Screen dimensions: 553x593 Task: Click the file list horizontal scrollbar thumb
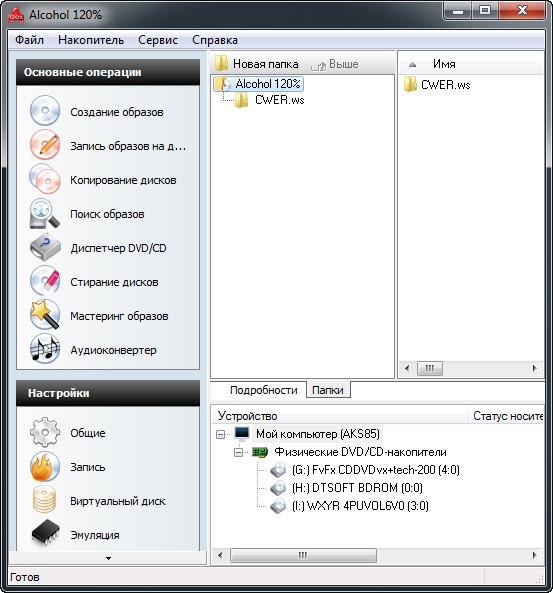430,368
